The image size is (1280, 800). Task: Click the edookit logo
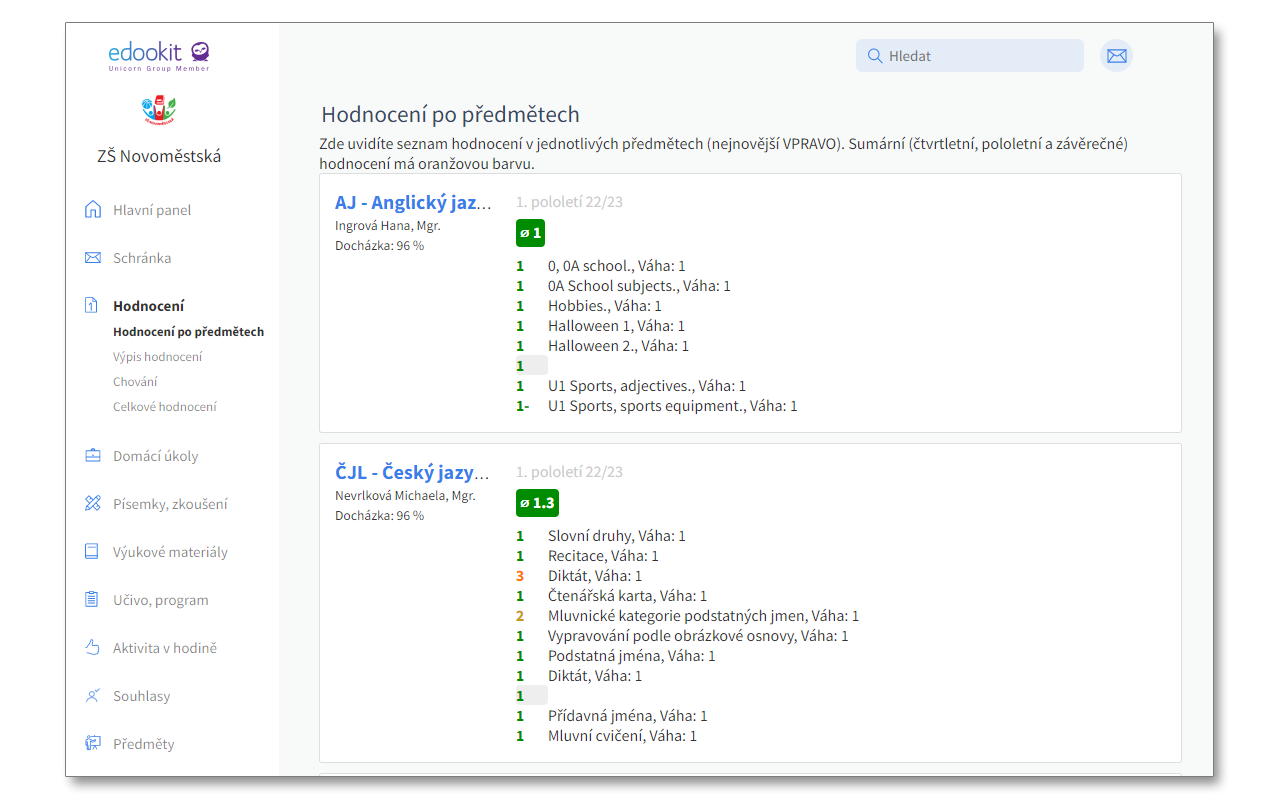click(x=160, y=54)
